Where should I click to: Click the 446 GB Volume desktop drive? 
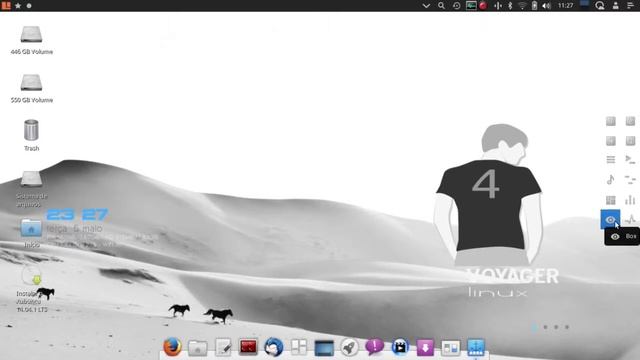click(x=31, y=40)
